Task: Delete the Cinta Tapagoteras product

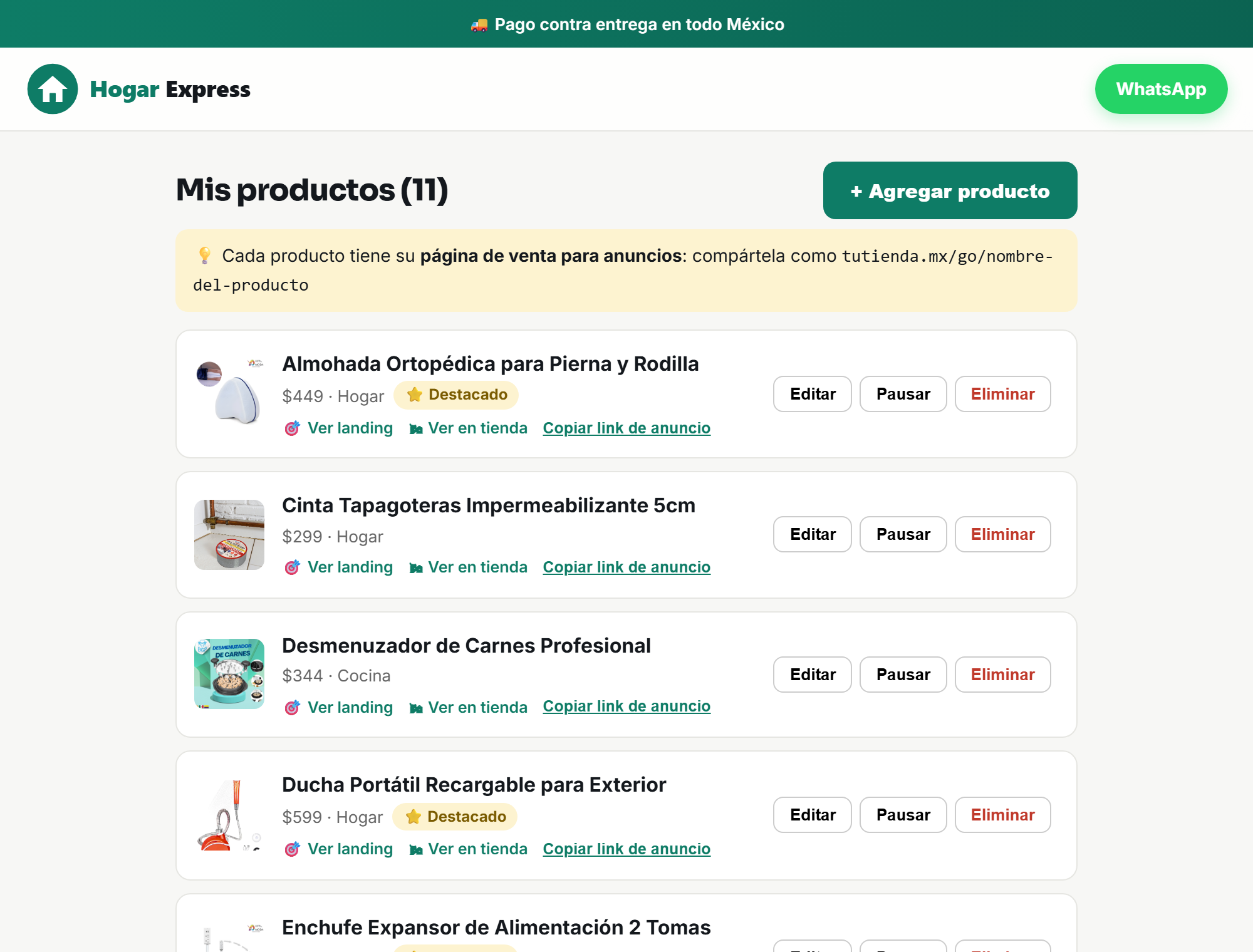Action: (1002, 534)
